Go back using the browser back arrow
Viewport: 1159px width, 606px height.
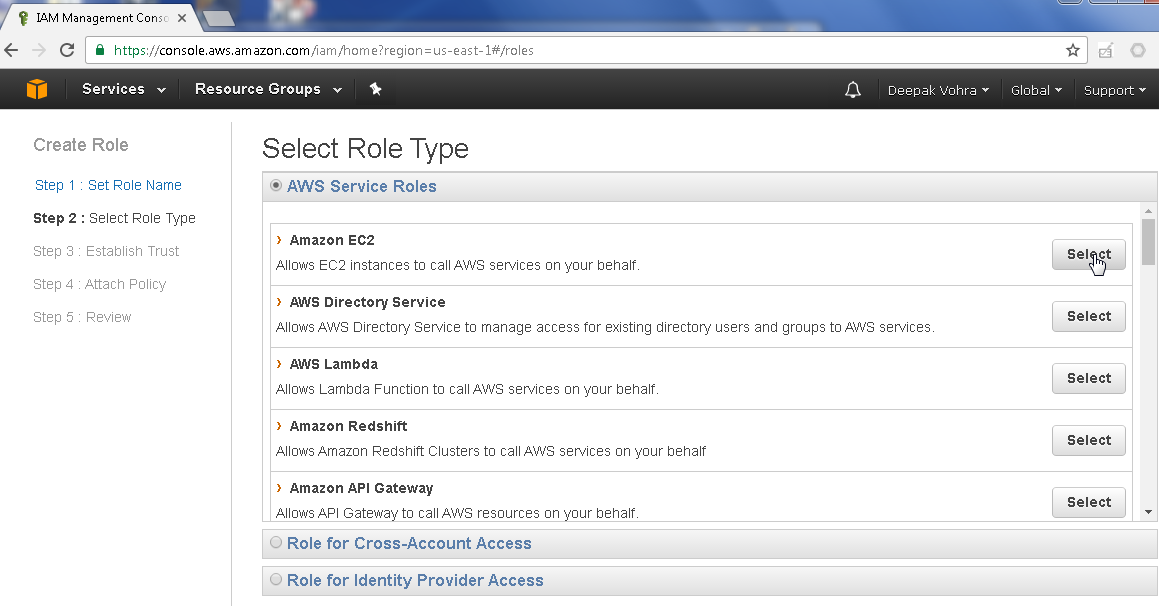12,50
